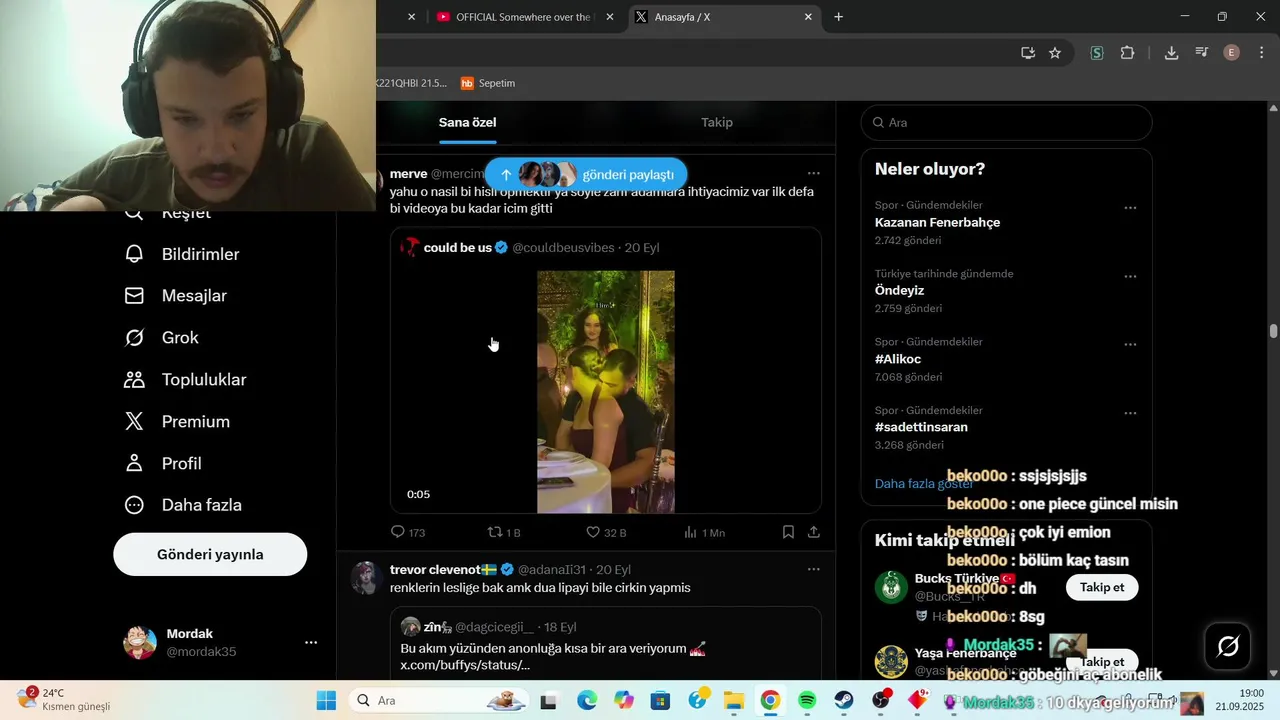Switch to Takip tab
Image resolution: width=1280 pixels, height=720 pixels.
tap(716, 122)
